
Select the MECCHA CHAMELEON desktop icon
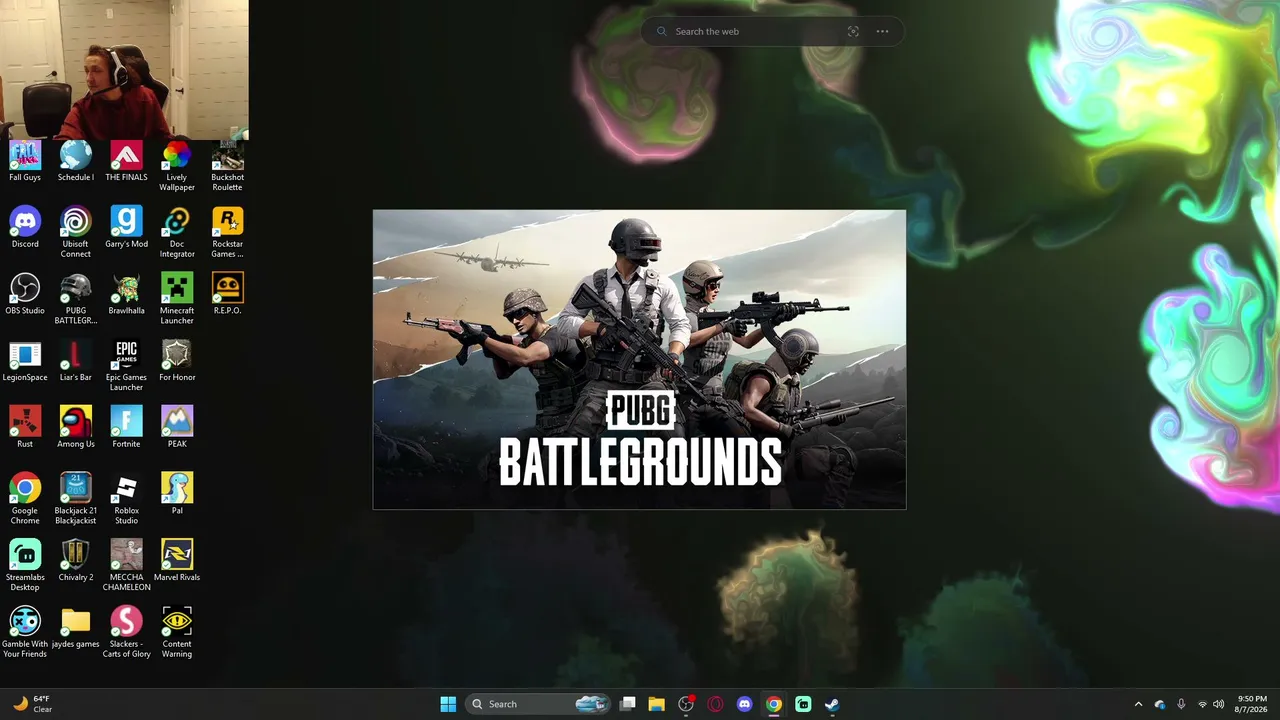(x=126, y=567)
